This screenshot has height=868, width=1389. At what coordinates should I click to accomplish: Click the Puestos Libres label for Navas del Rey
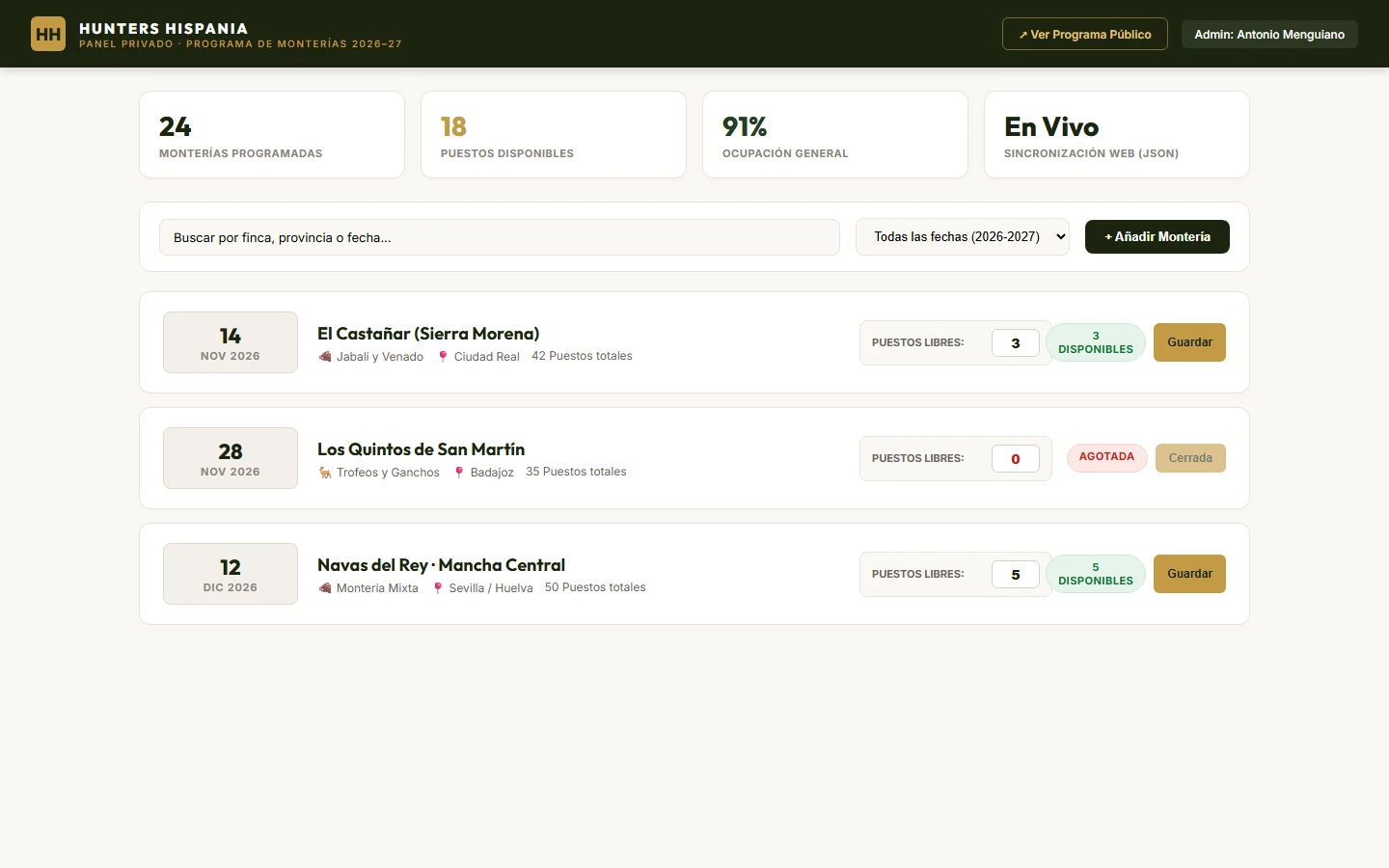[x=918, y=574]
